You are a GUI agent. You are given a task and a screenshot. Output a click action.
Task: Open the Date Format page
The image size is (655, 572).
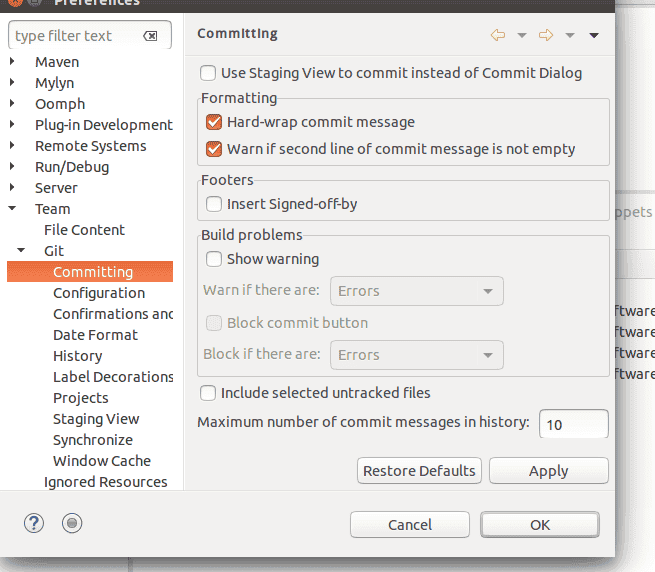click(95, 335)
